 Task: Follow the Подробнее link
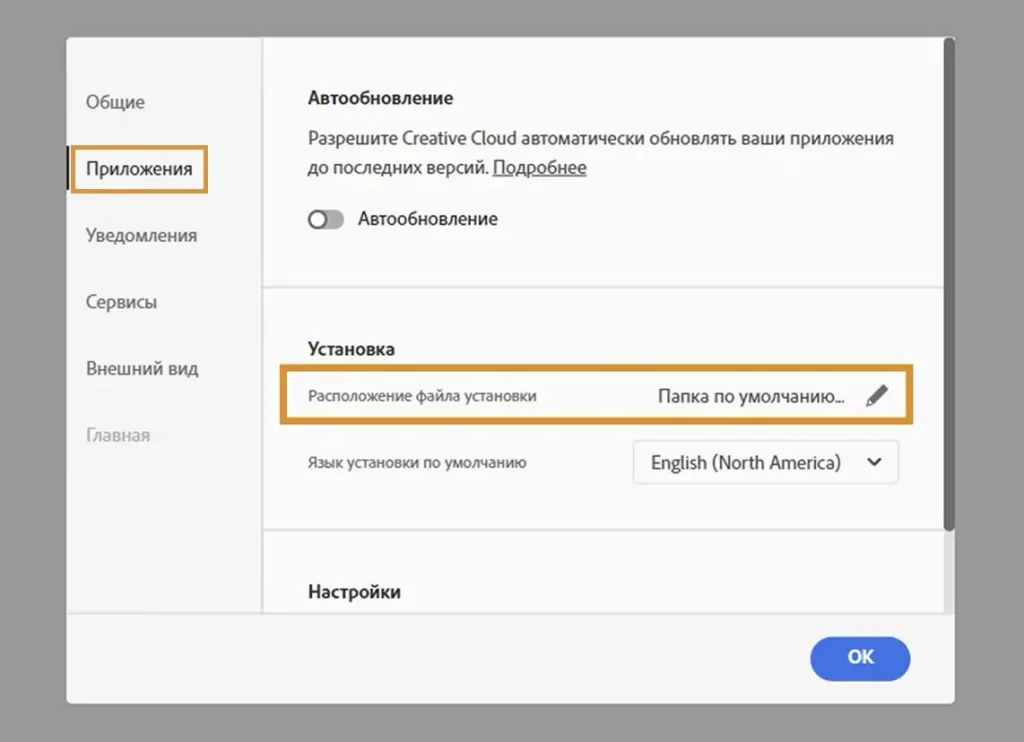click(x=539, y=167)
